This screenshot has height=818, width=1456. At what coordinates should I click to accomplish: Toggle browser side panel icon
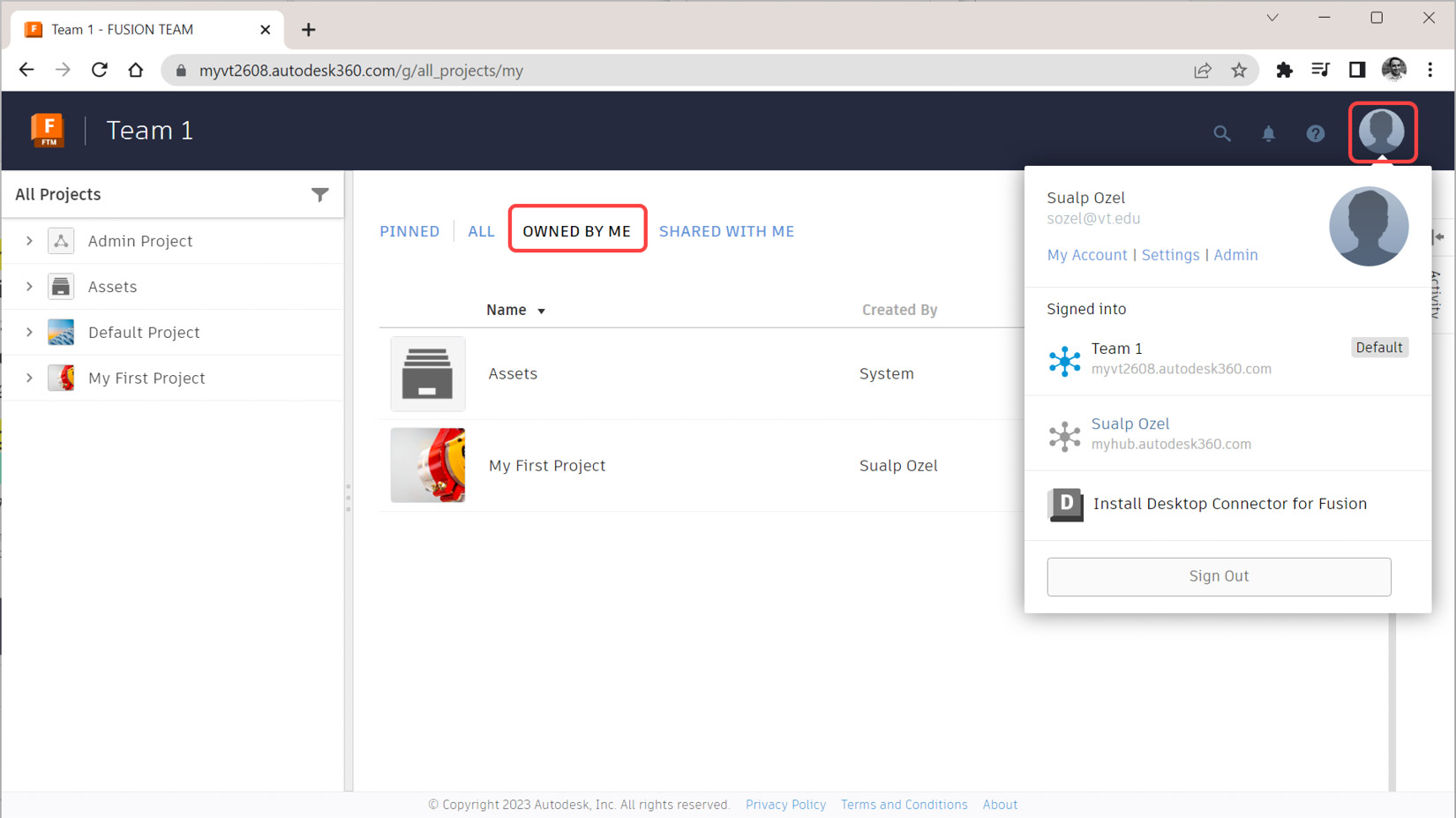1357,70
